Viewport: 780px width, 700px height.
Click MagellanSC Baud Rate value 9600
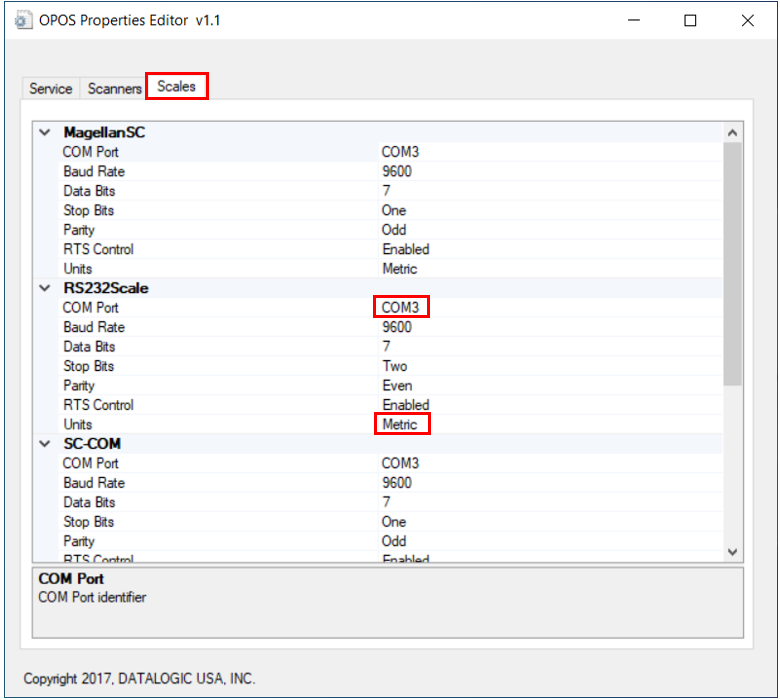(396, 172)
